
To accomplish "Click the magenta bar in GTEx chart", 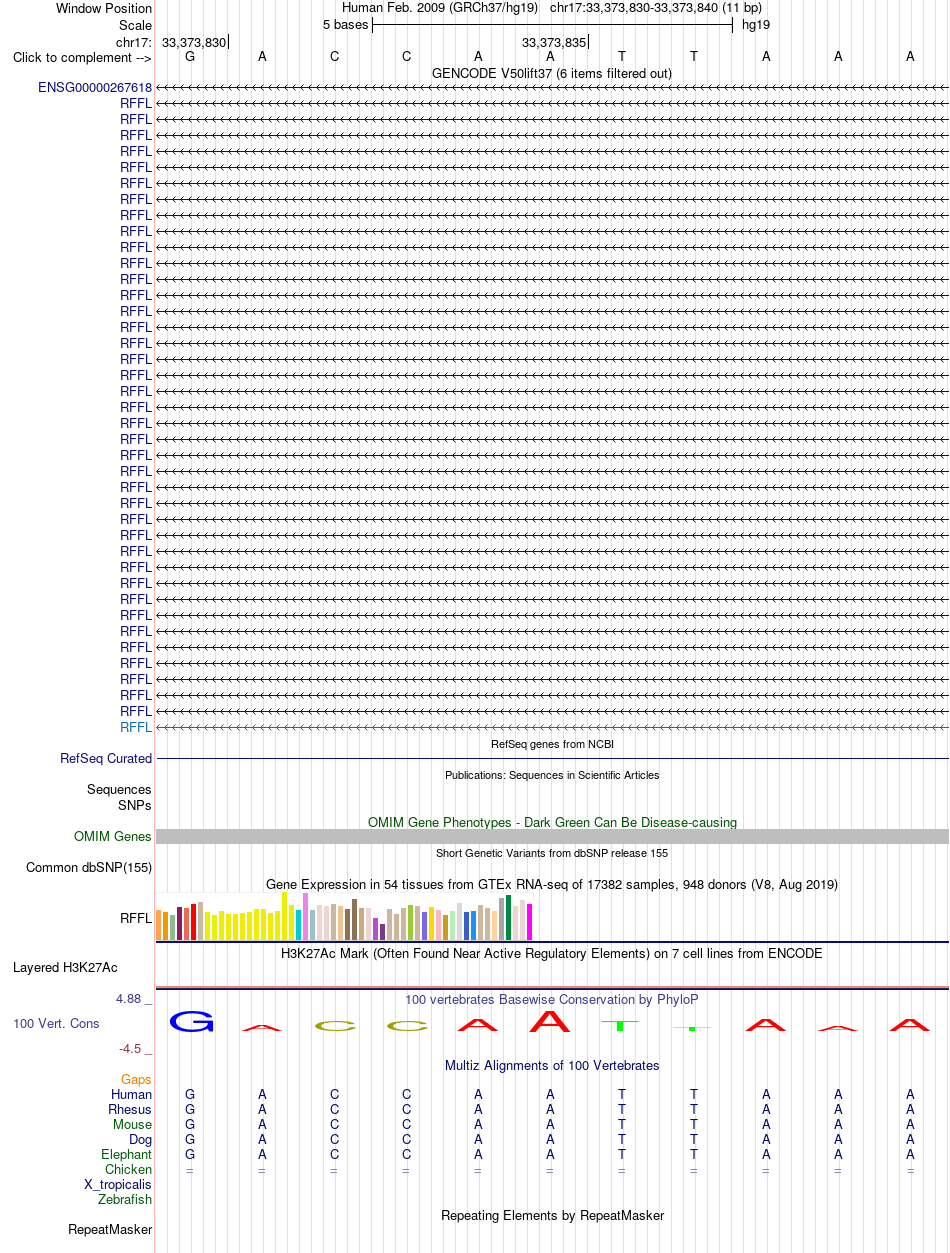I will [x=530, y=921].
